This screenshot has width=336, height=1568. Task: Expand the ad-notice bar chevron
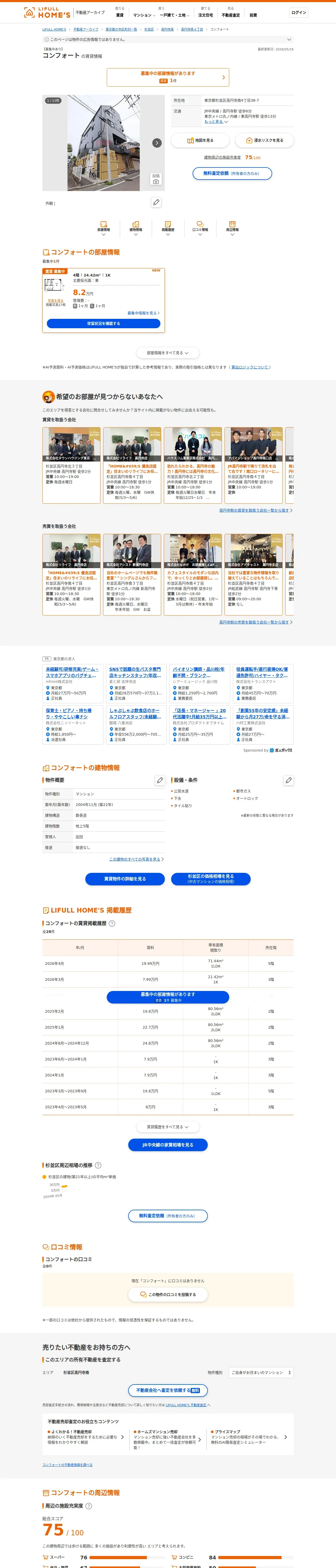289,39
